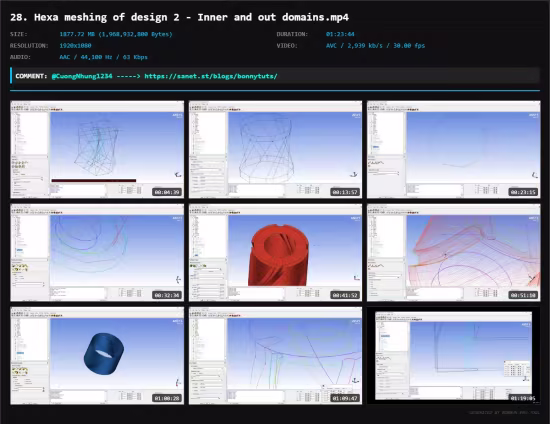Select the thumbnail stamped 00:13:57
The image size is (550, 424).
pyautogui.click(x=275, y=149)
